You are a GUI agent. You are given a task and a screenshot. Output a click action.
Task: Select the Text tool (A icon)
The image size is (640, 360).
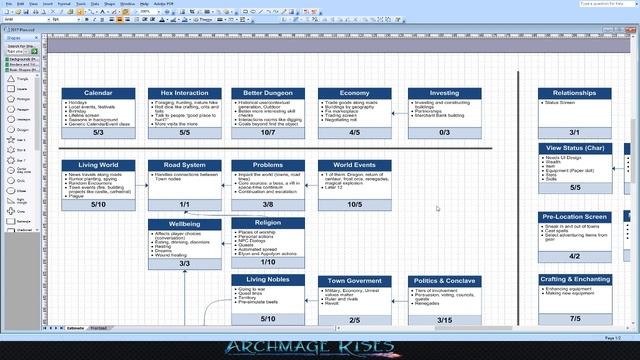click(x=102, y=12)
